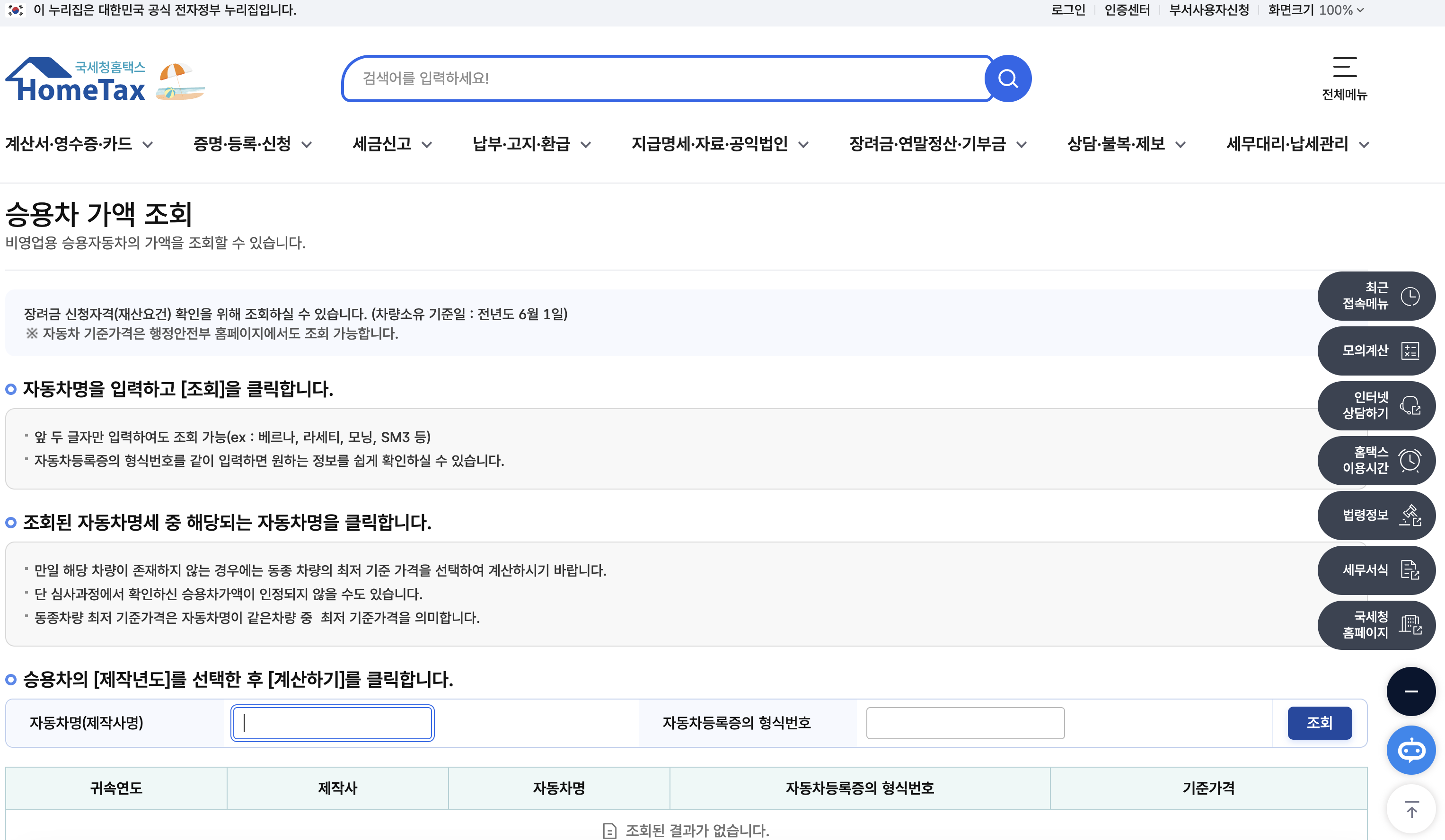Collapse the quick menu with the minus button

click(x=1410, y=691)
